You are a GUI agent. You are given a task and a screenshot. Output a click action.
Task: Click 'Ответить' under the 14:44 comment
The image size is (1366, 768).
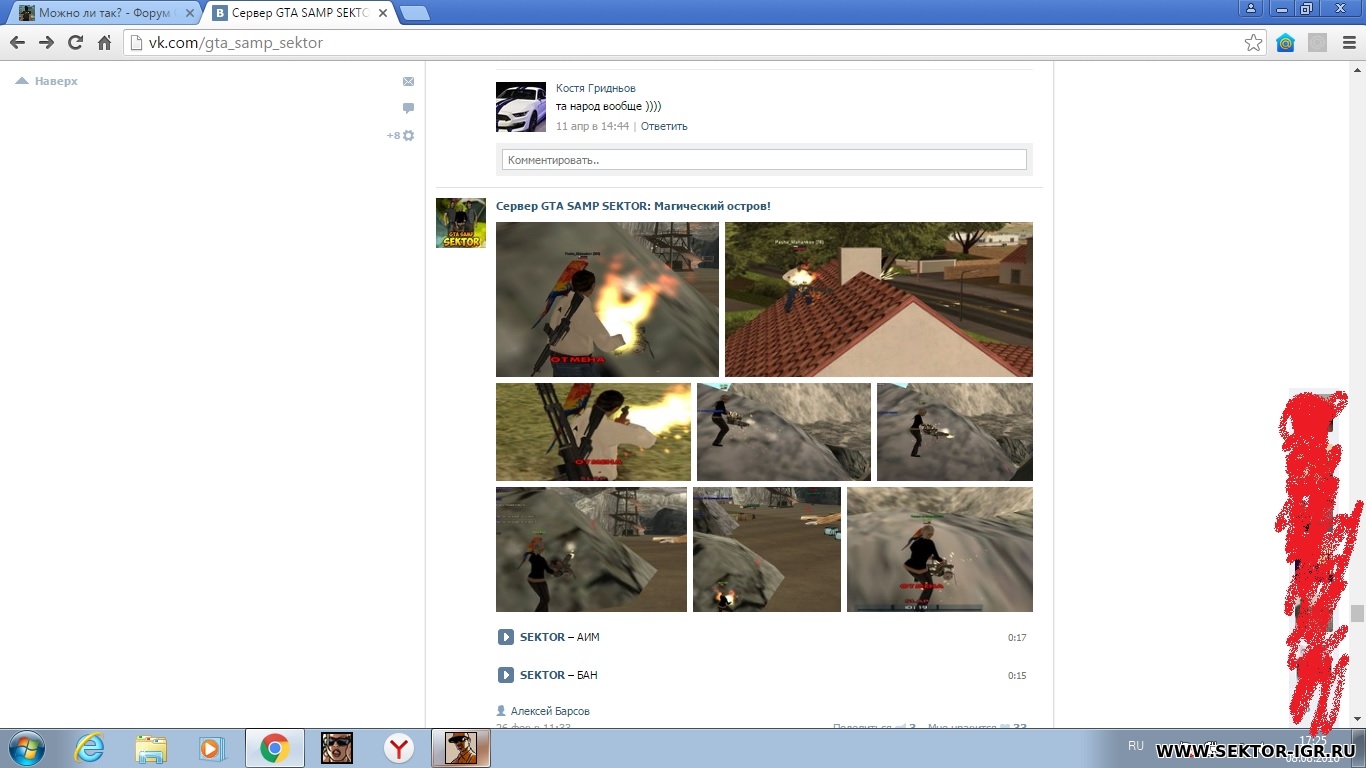664,126
